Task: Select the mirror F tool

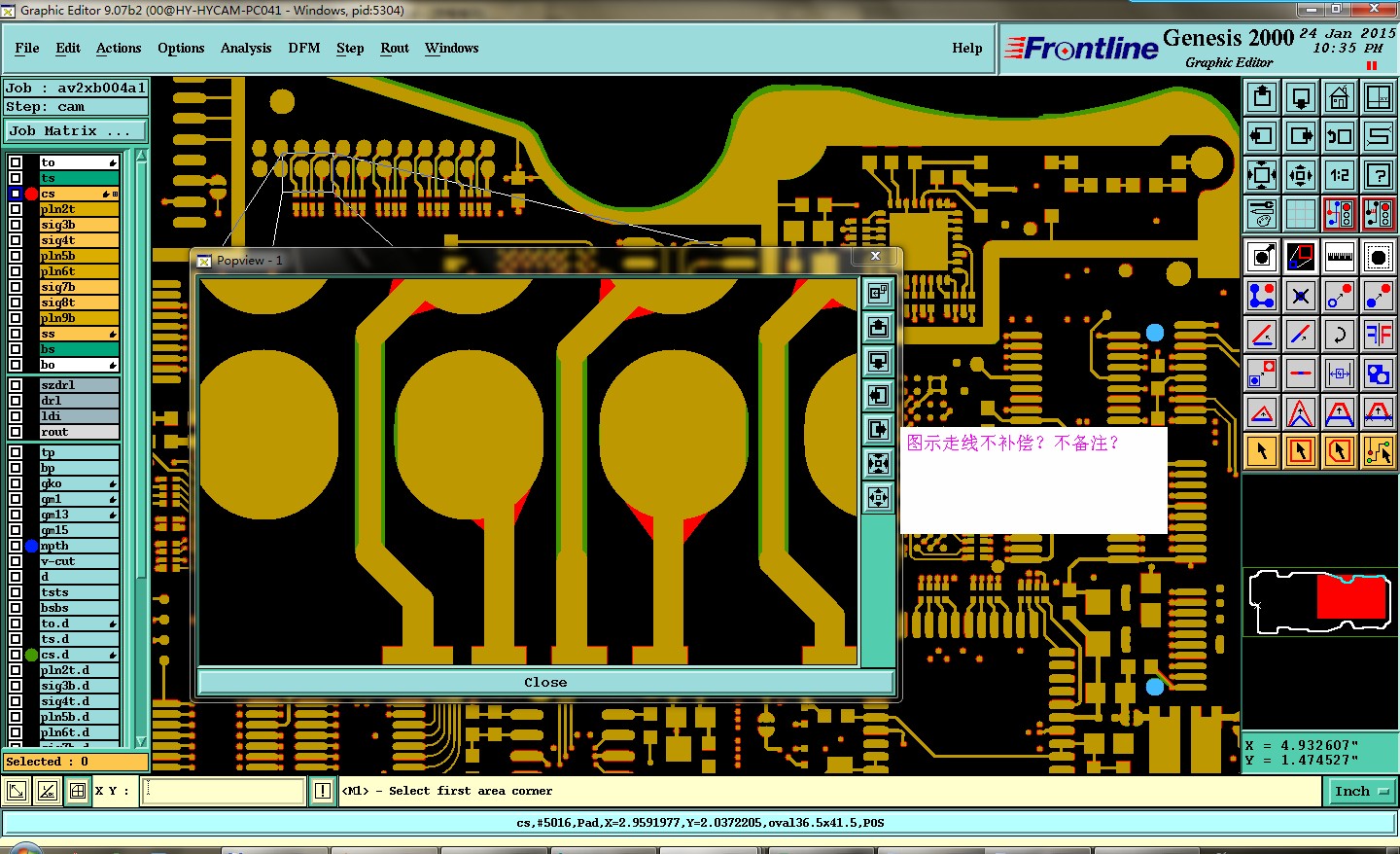Action: click(x=1379, y=335)
